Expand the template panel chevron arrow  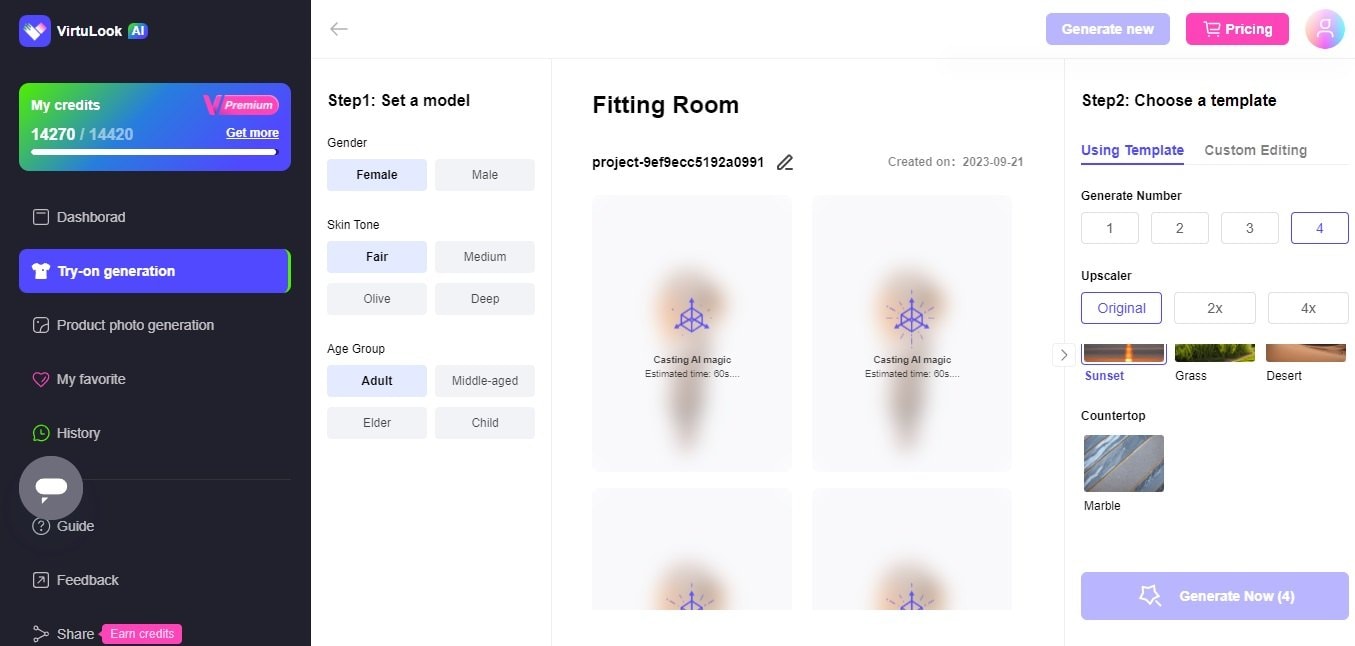tap(1064, 354)
